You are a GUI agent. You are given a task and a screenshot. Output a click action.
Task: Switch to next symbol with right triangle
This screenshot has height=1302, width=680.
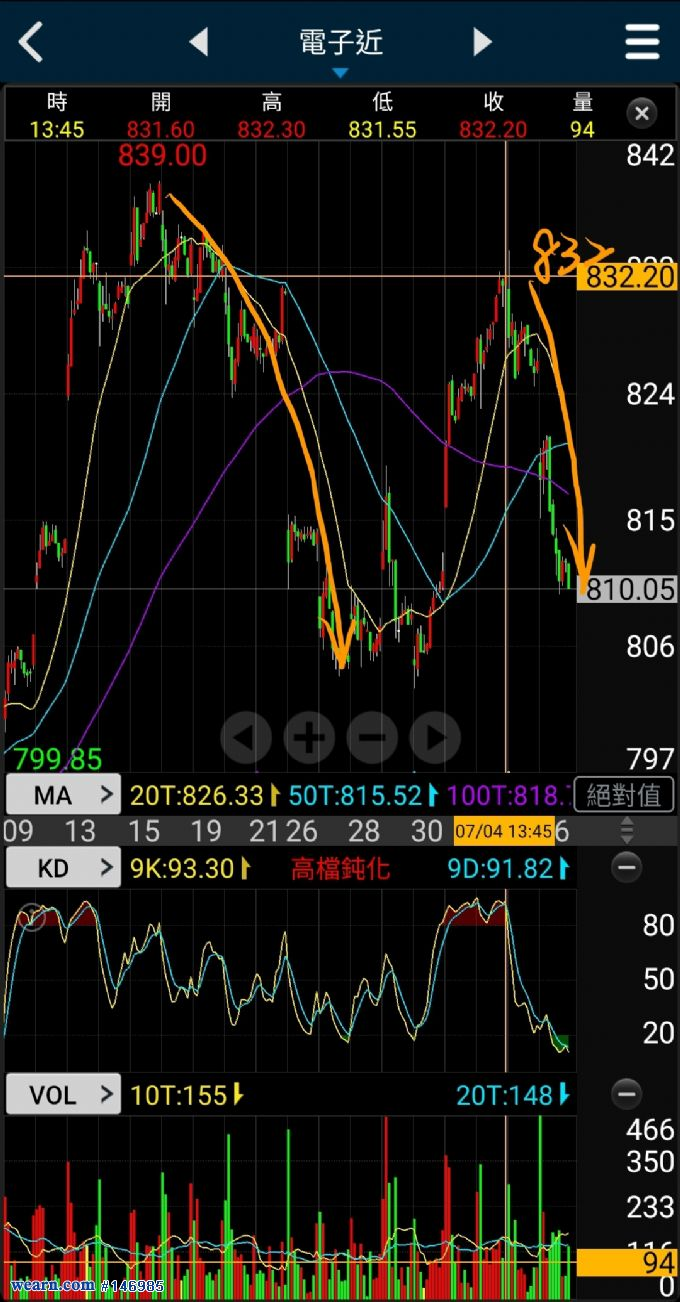[x=482, y=42]
